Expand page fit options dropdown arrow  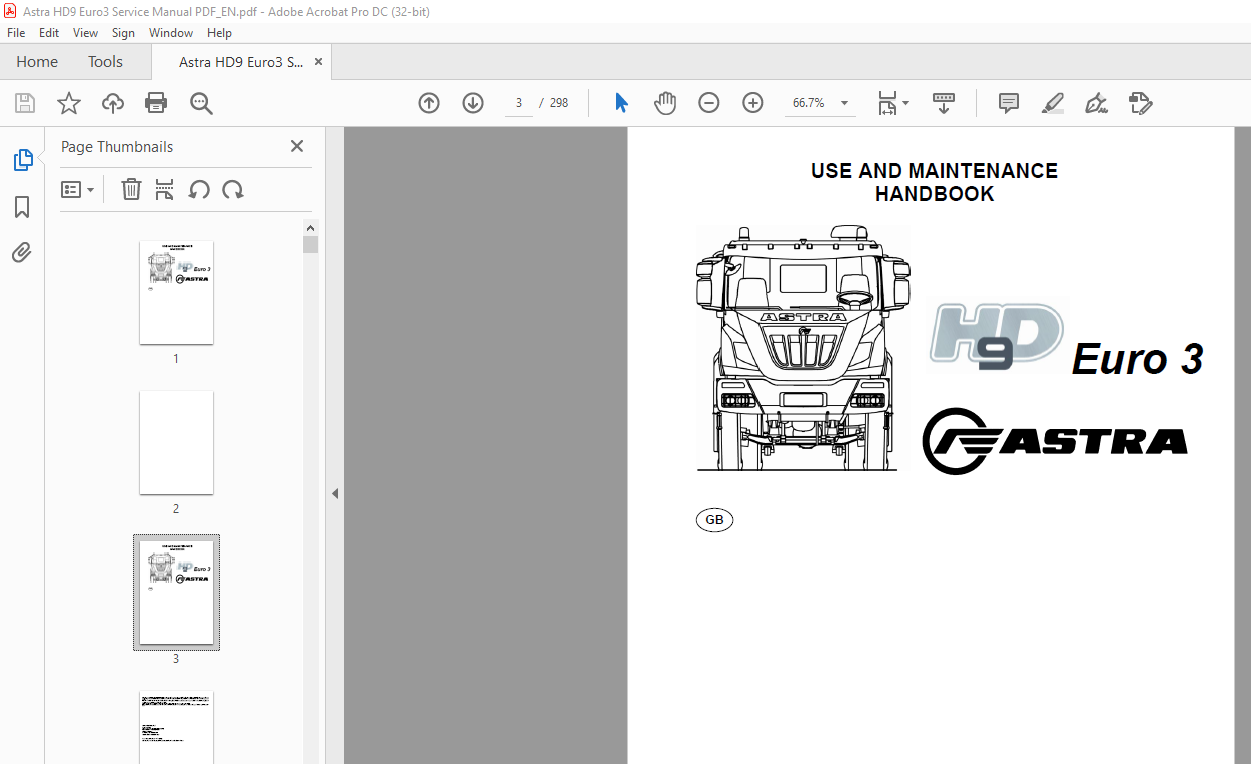[x=906, y=102]
